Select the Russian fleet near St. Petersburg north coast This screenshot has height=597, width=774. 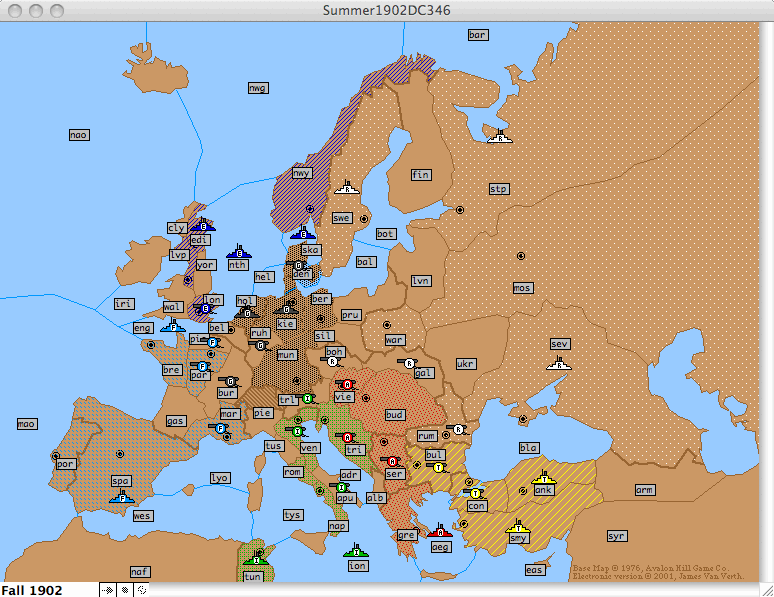tap(500, 137)
